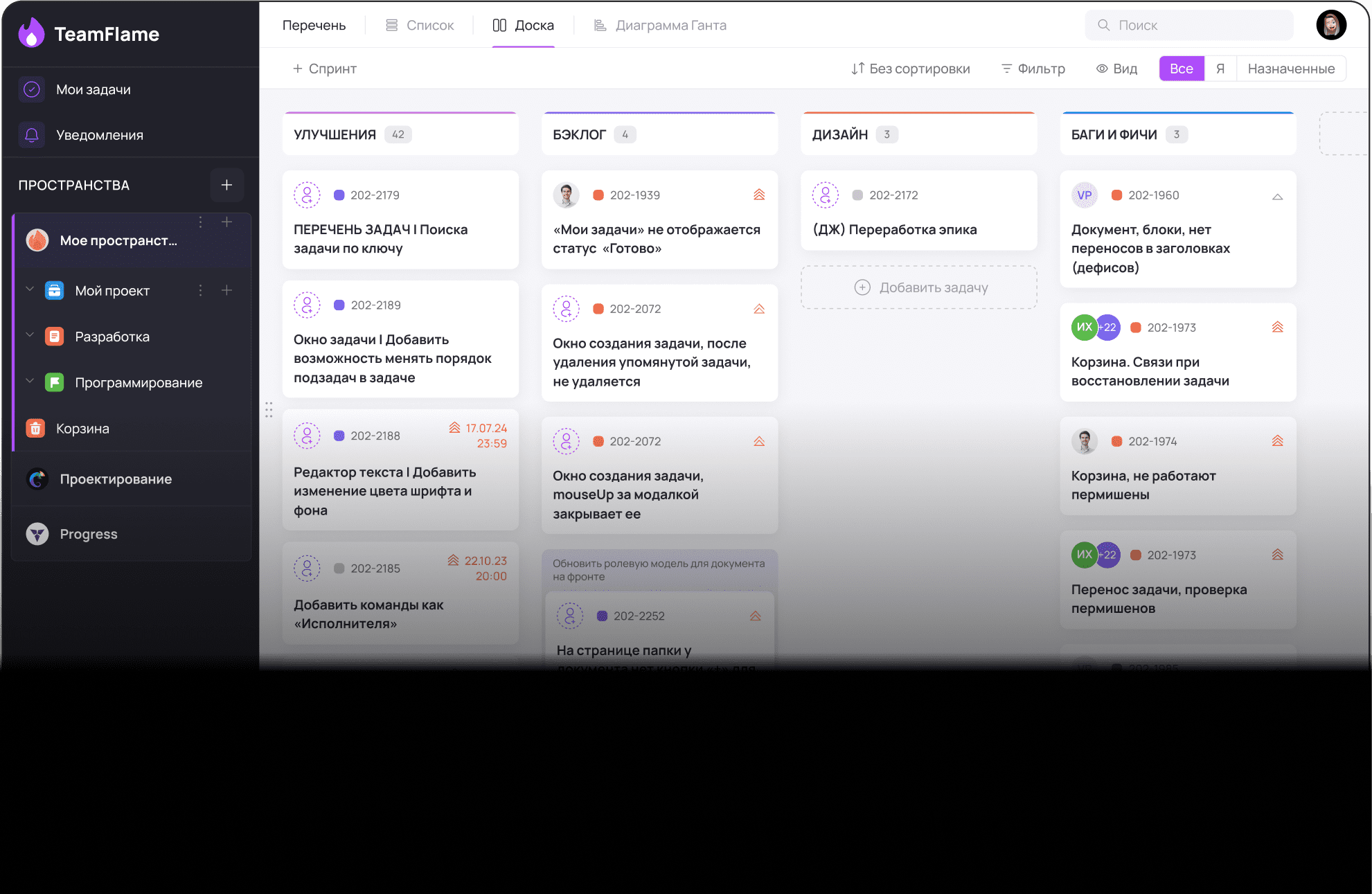The width and height of the screenshot is (1372, 894).
Task: Click the purple status dot on 202-2179
Action: click(x=339, y=195)
